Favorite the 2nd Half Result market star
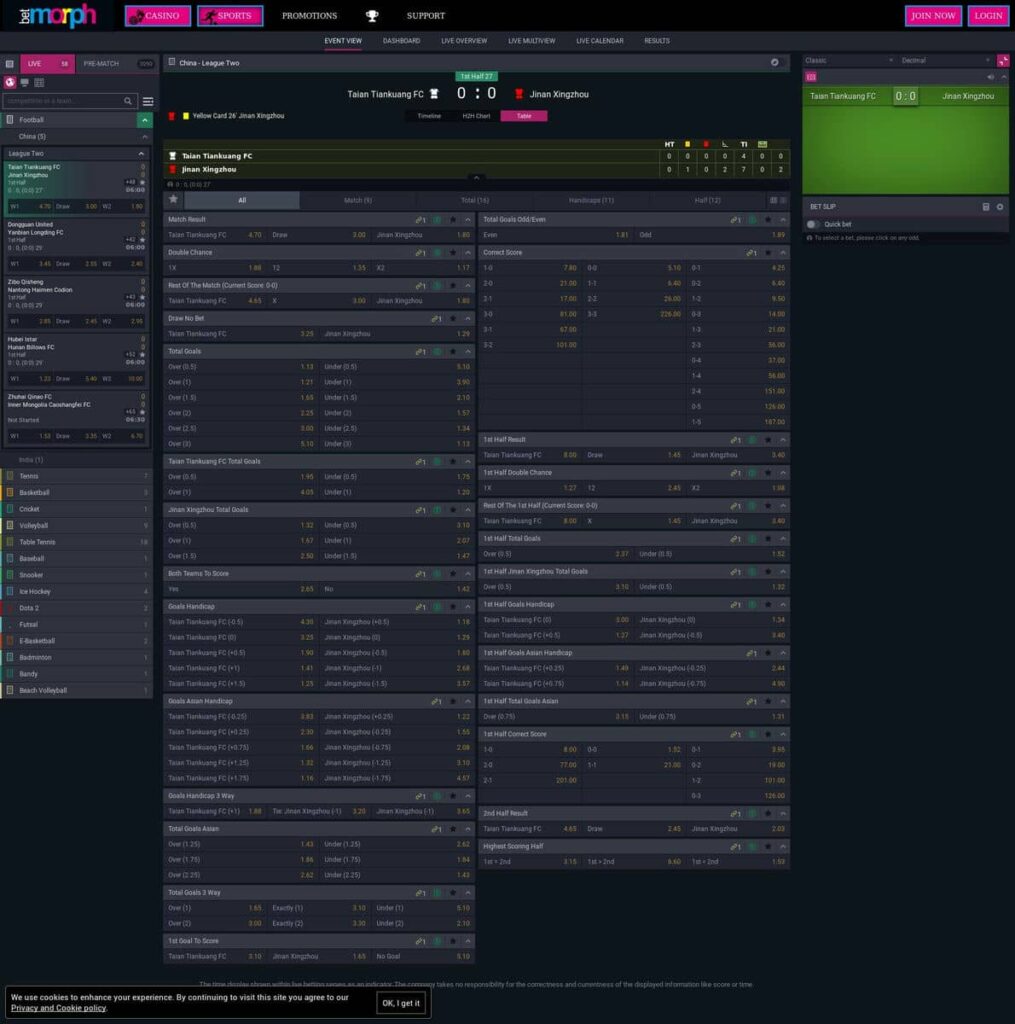 click(x=768, y=814)
